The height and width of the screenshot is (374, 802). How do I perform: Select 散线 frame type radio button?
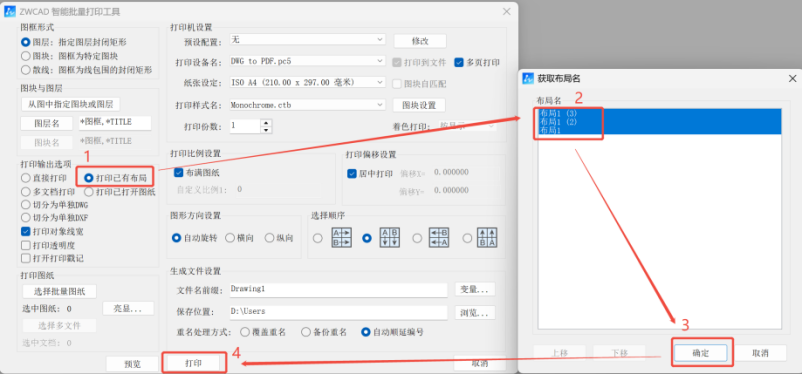click(25, 70)
